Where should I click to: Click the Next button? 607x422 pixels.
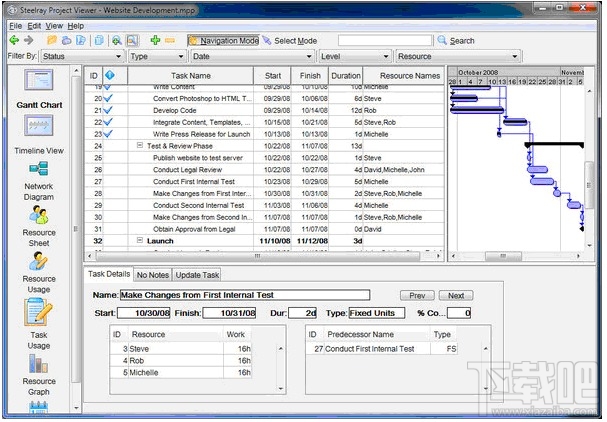pos(456,296)
